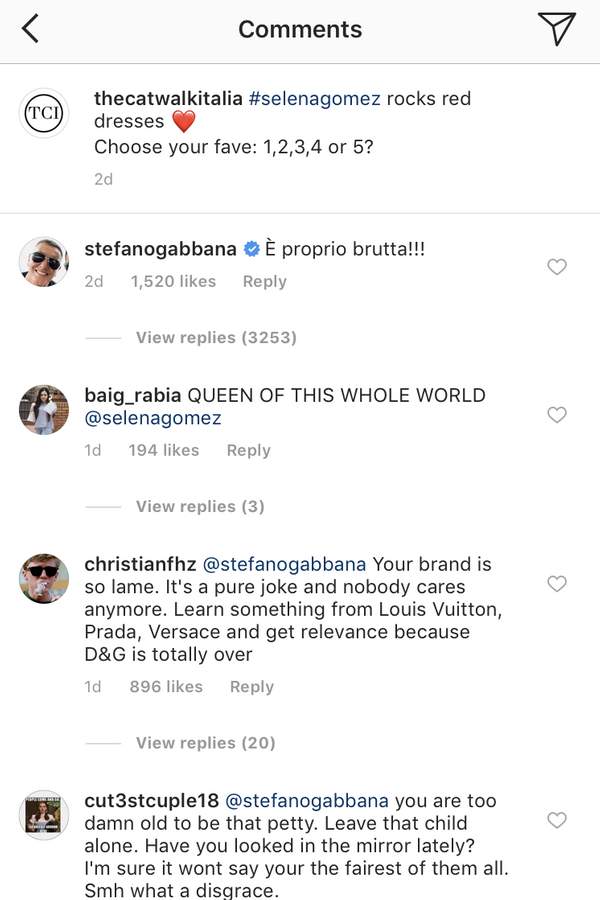Reply to christianfhz's comment

click(251, 687)
